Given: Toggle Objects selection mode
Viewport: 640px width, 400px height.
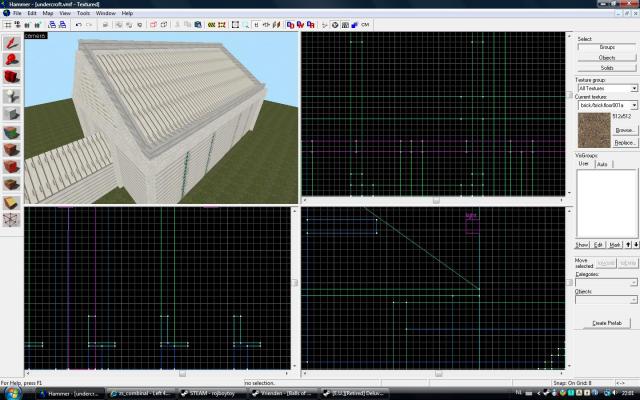Looking at the screenshot, I should 607,57.
